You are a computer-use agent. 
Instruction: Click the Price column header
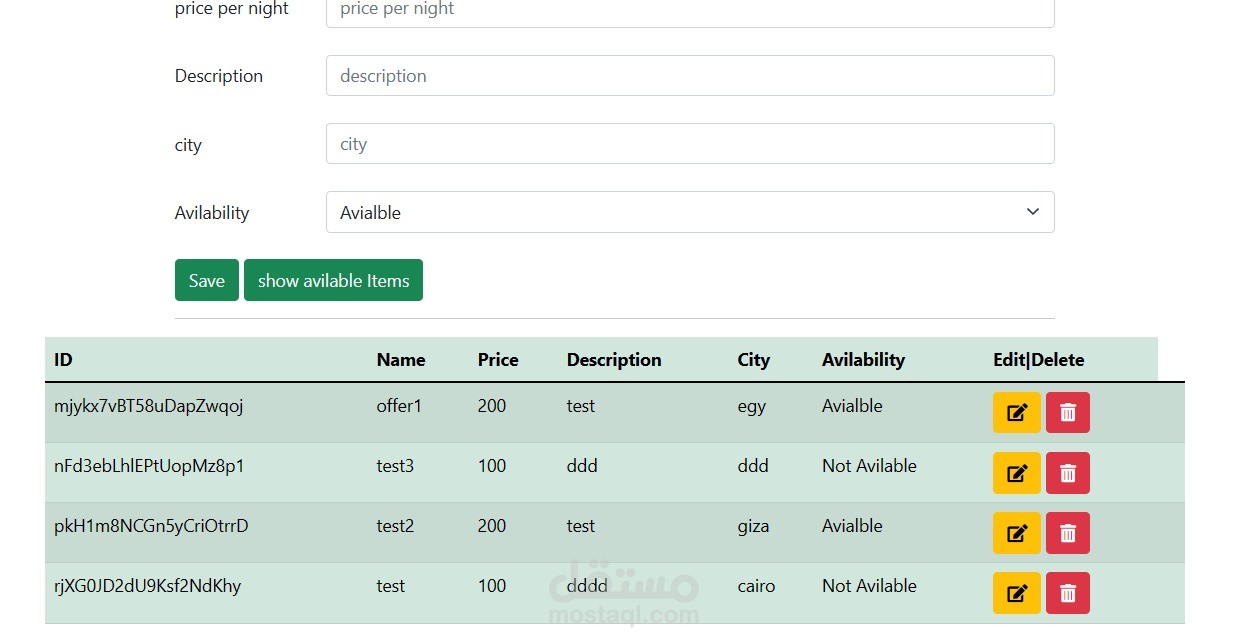(x=498, y=360)
